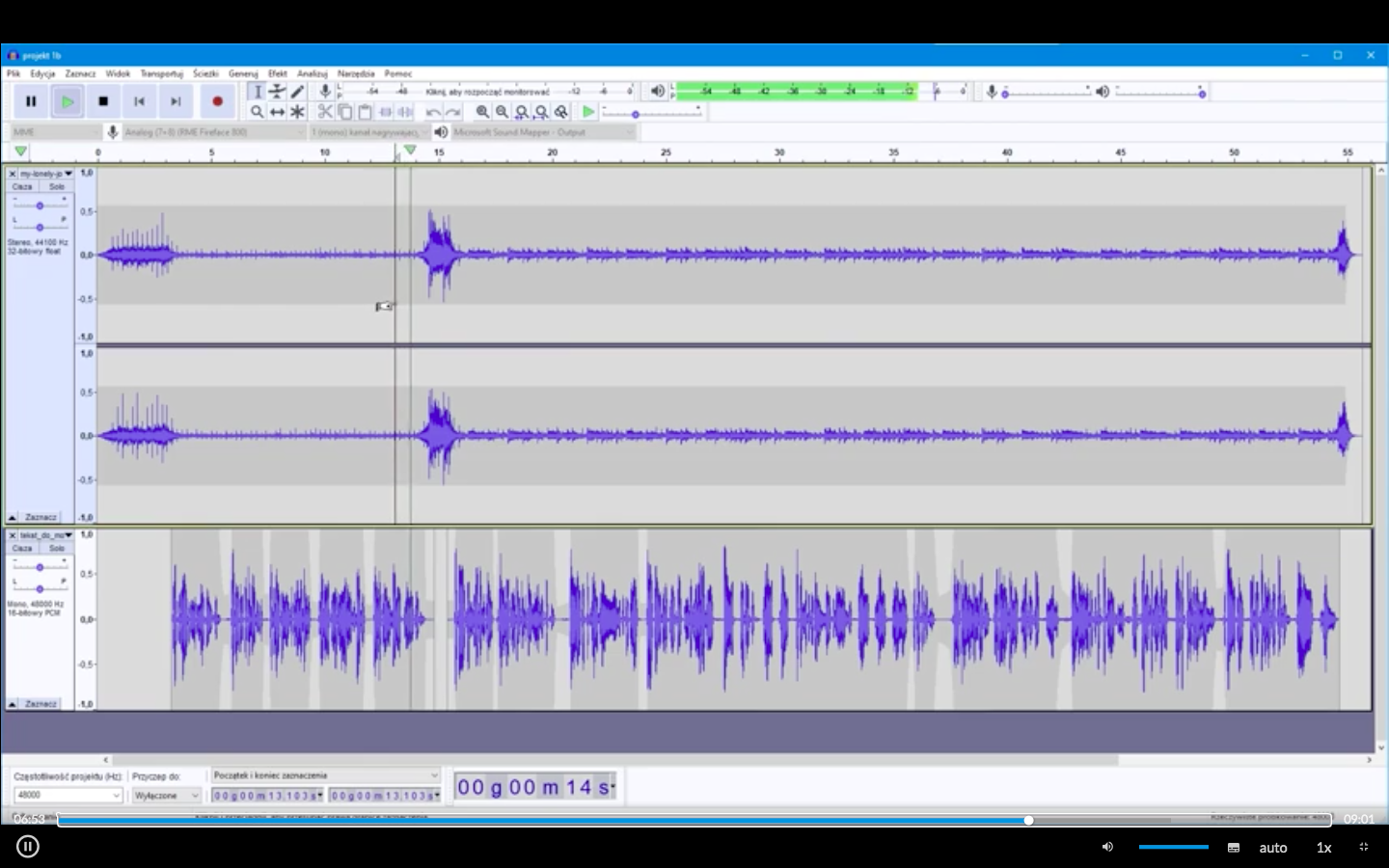Image resolution: width=1389 pixels, height=868 pixels.
Task: Adjust pan slider of tekst_do_mo track
Action: [x=40, y=588]
